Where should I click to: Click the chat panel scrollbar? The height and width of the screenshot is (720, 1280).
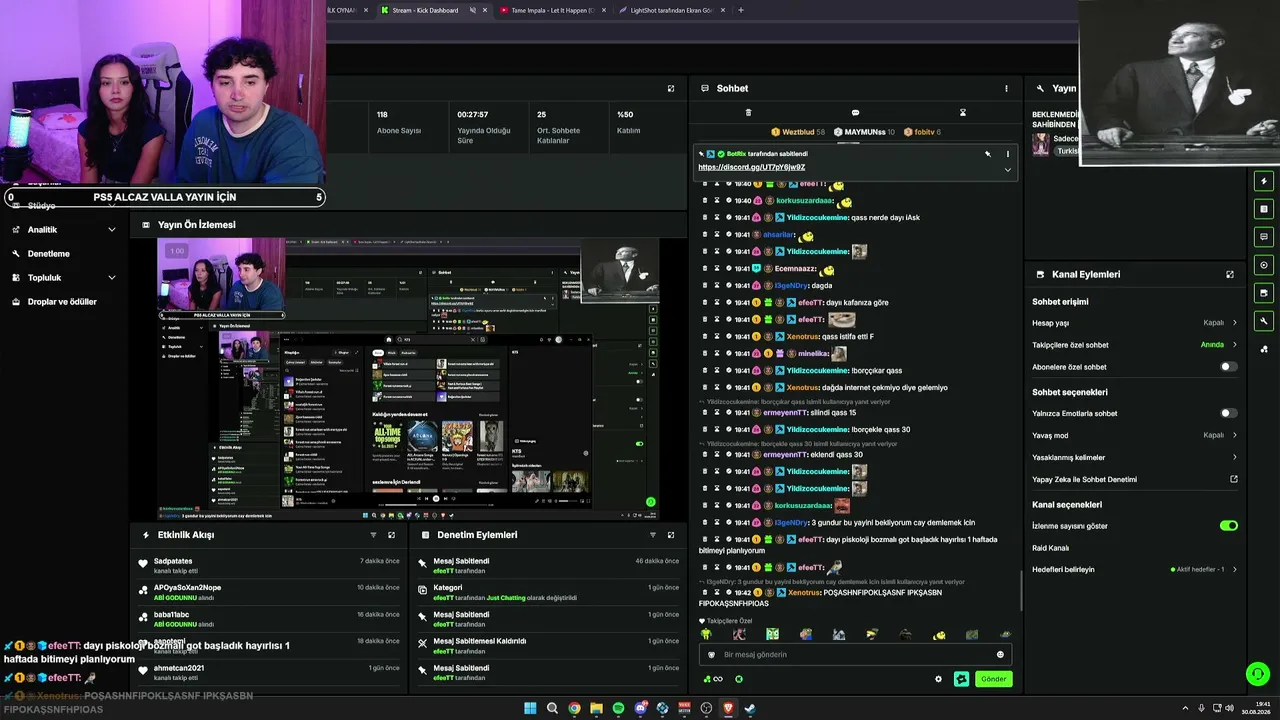[1020, 590]
